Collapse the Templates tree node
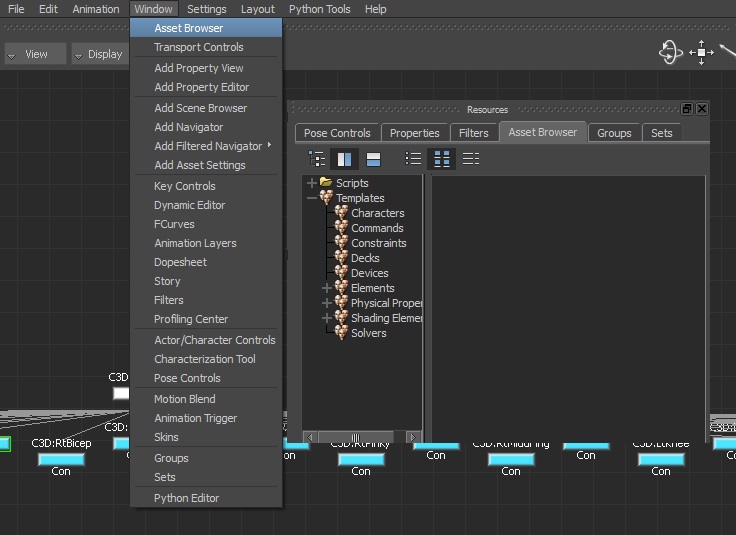This screenshot has width=736, height=535. click(x=312, y=198)
